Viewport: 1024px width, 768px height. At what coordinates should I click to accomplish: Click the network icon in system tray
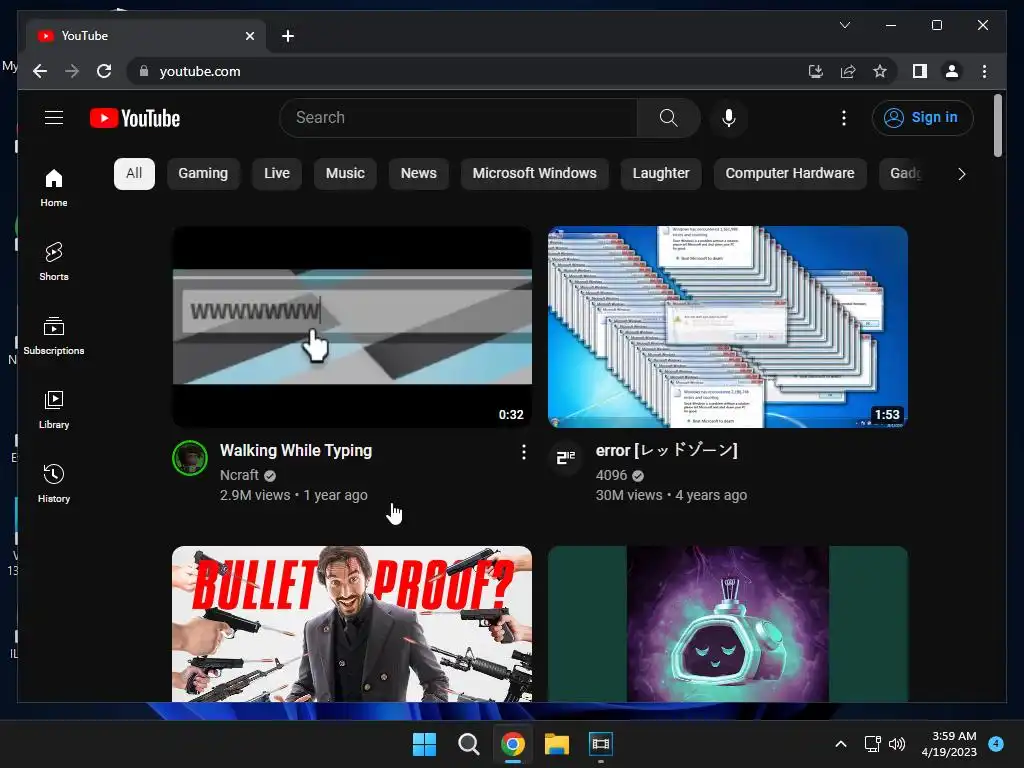point(872,744)
